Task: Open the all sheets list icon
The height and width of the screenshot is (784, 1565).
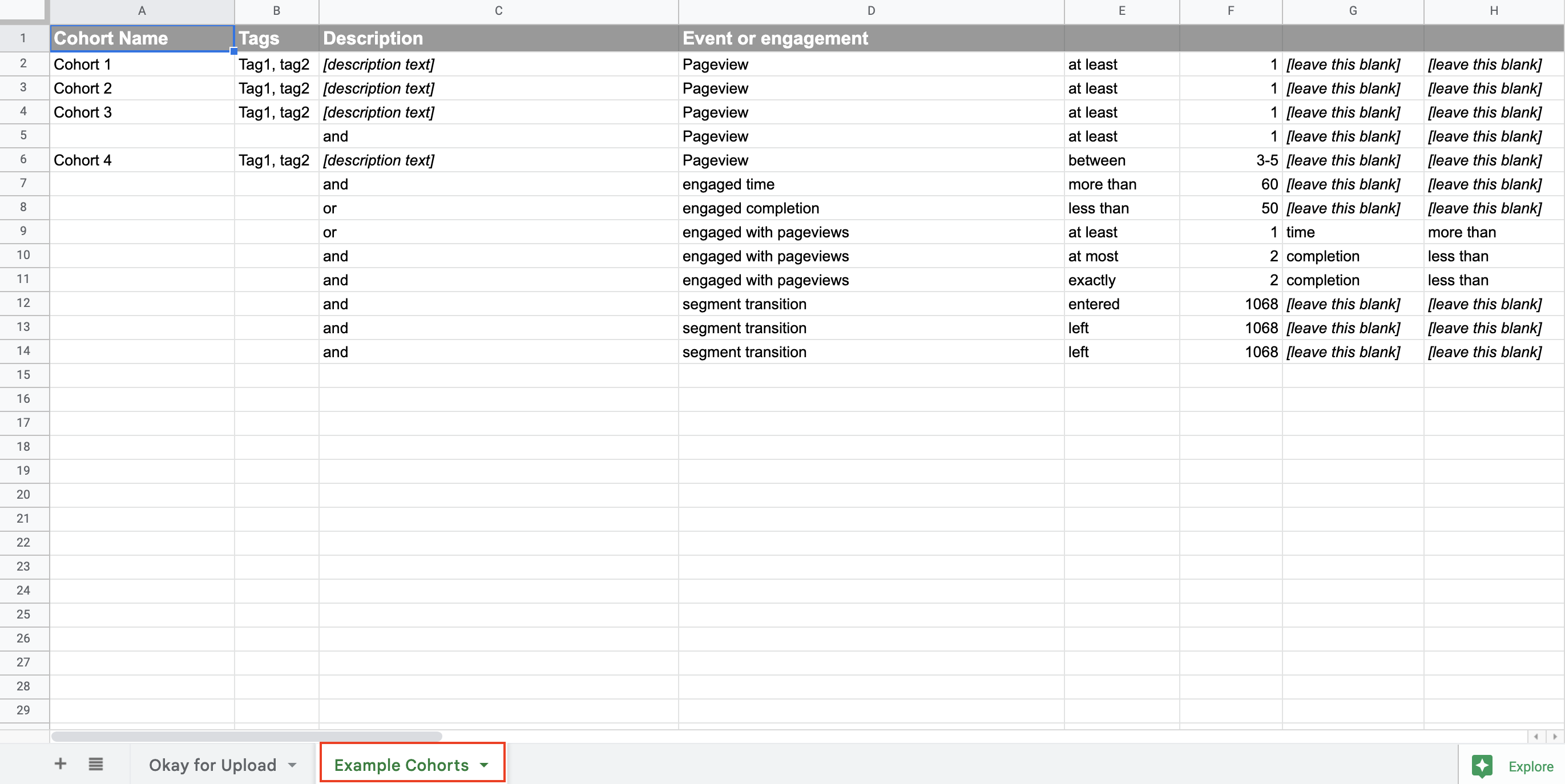Action: coord(95,763)
